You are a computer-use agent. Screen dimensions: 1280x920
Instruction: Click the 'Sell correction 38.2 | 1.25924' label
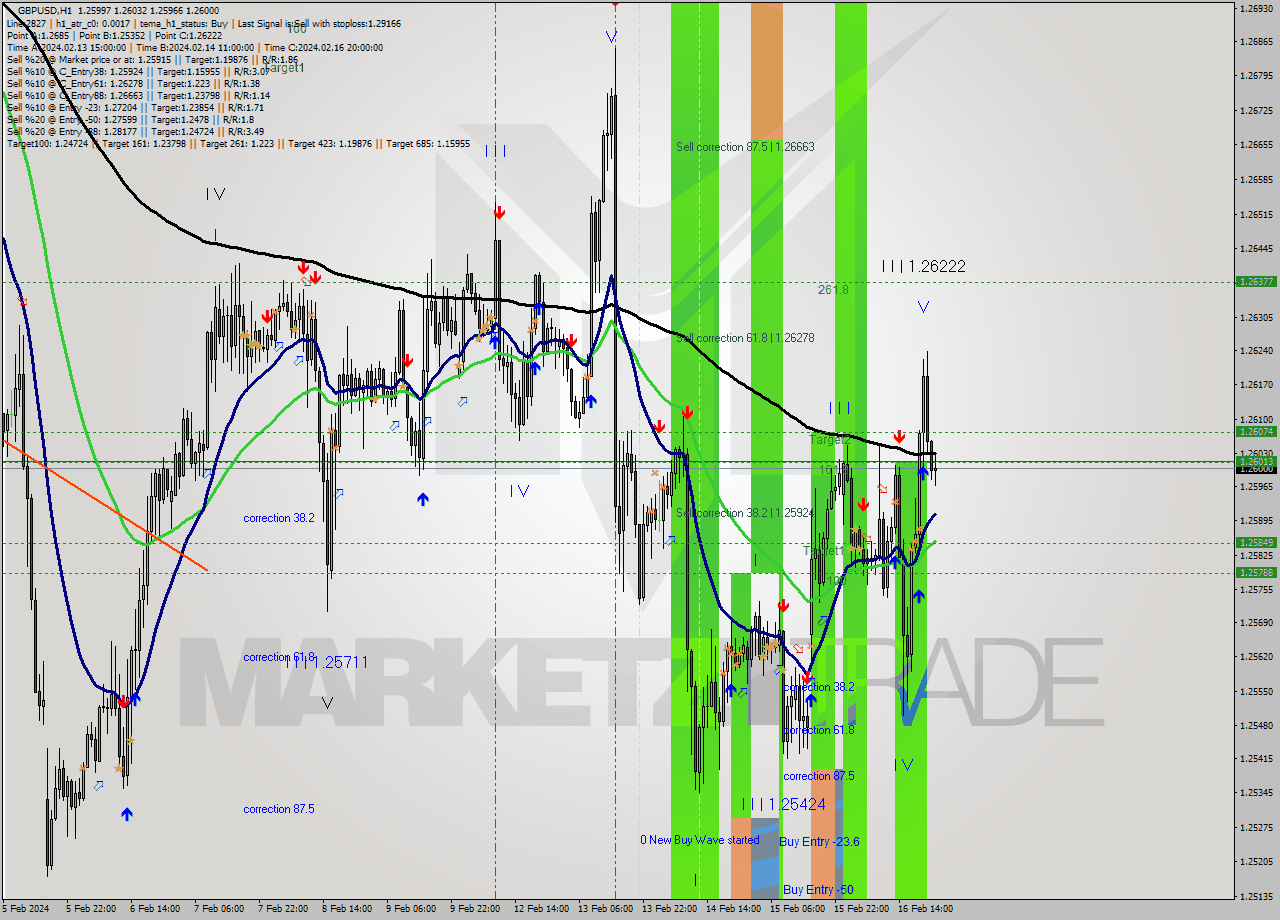point(745,513)
